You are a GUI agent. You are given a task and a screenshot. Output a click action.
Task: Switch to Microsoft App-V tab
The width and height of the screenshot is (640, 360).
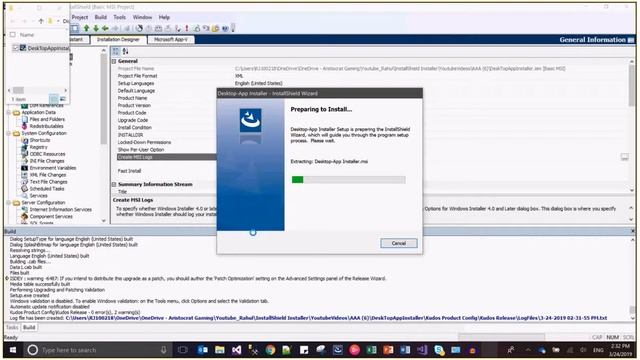(171, 40)
